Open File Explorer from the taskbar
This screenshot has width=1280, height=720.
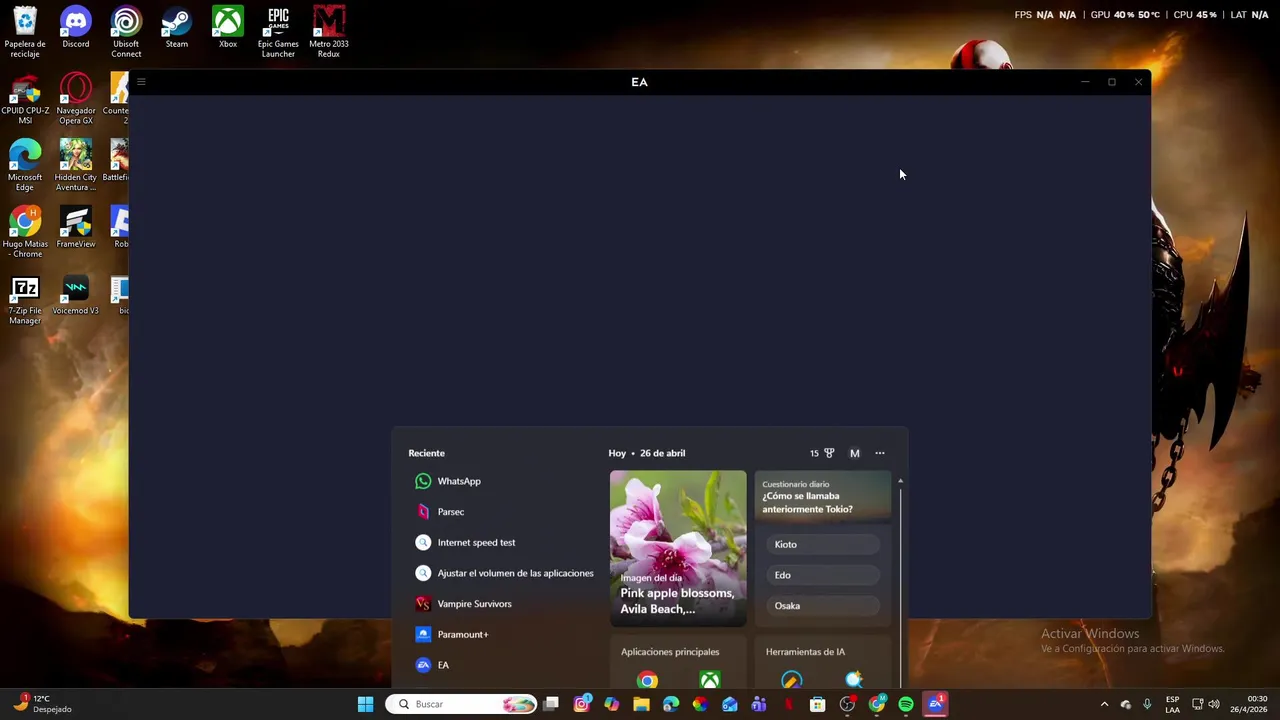pyautogui.click(x=641, y=704)
